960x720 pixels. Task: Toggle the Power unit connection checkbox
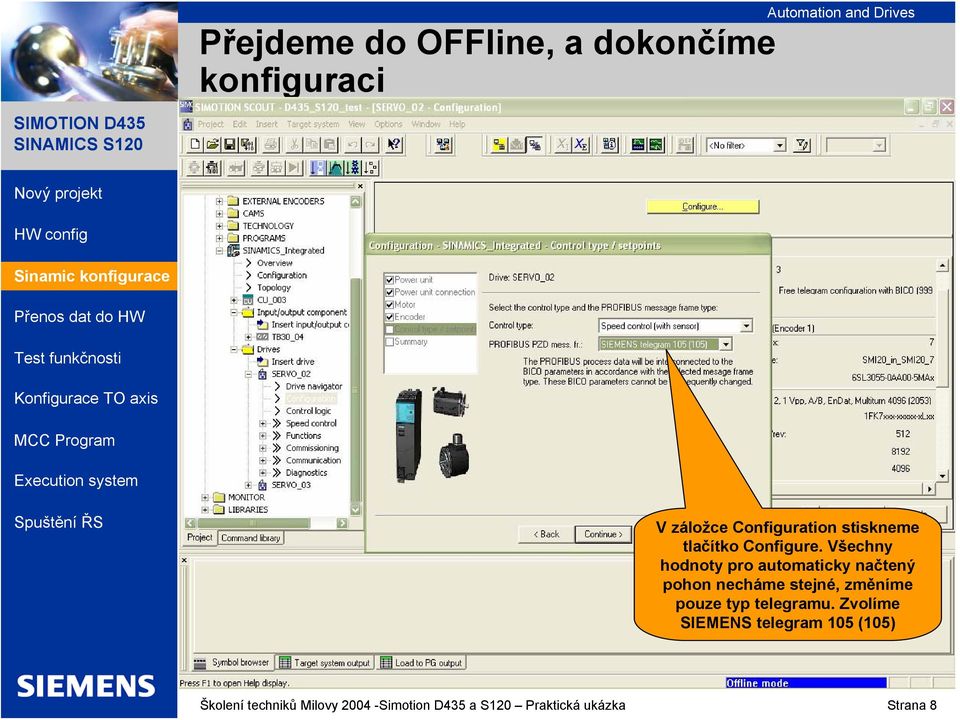coord(389,293)
